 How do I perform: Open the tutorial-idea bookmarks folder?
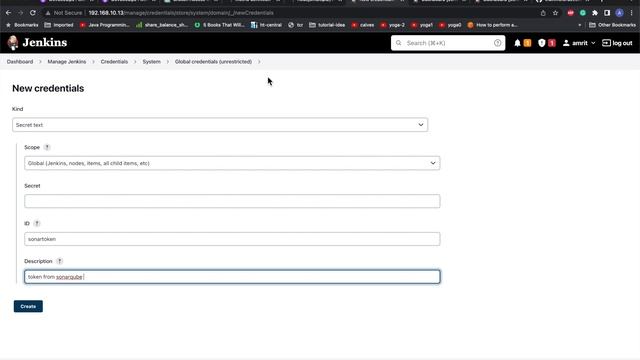point(327,25)
